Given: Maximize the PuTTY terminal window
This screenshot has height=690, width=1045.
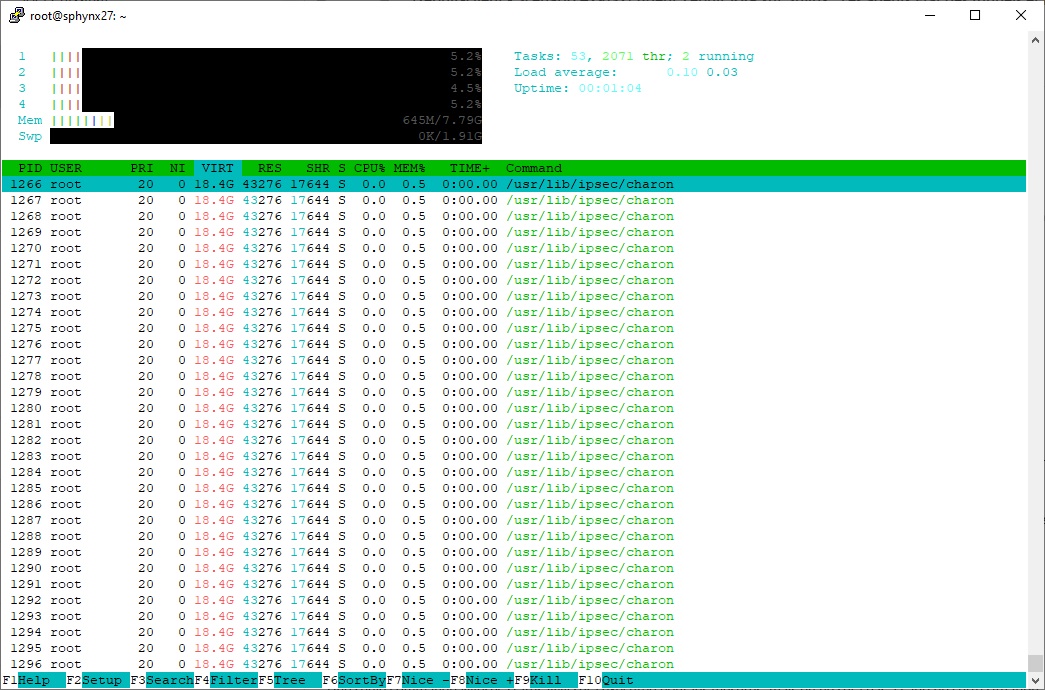Looking at the screenshot, I should (x=975, y=15).
